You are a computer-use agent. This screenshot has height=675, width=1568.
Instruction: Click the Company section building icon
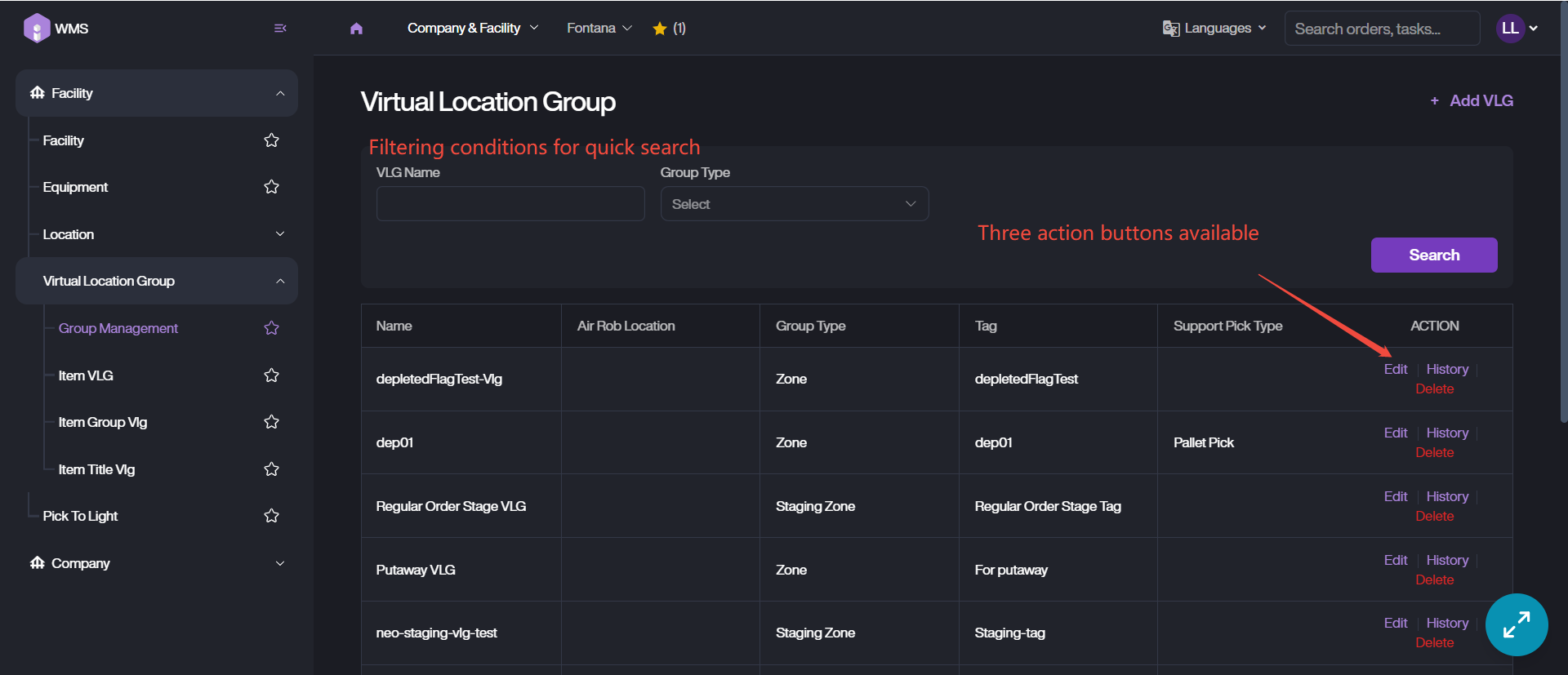coord(38,563)
